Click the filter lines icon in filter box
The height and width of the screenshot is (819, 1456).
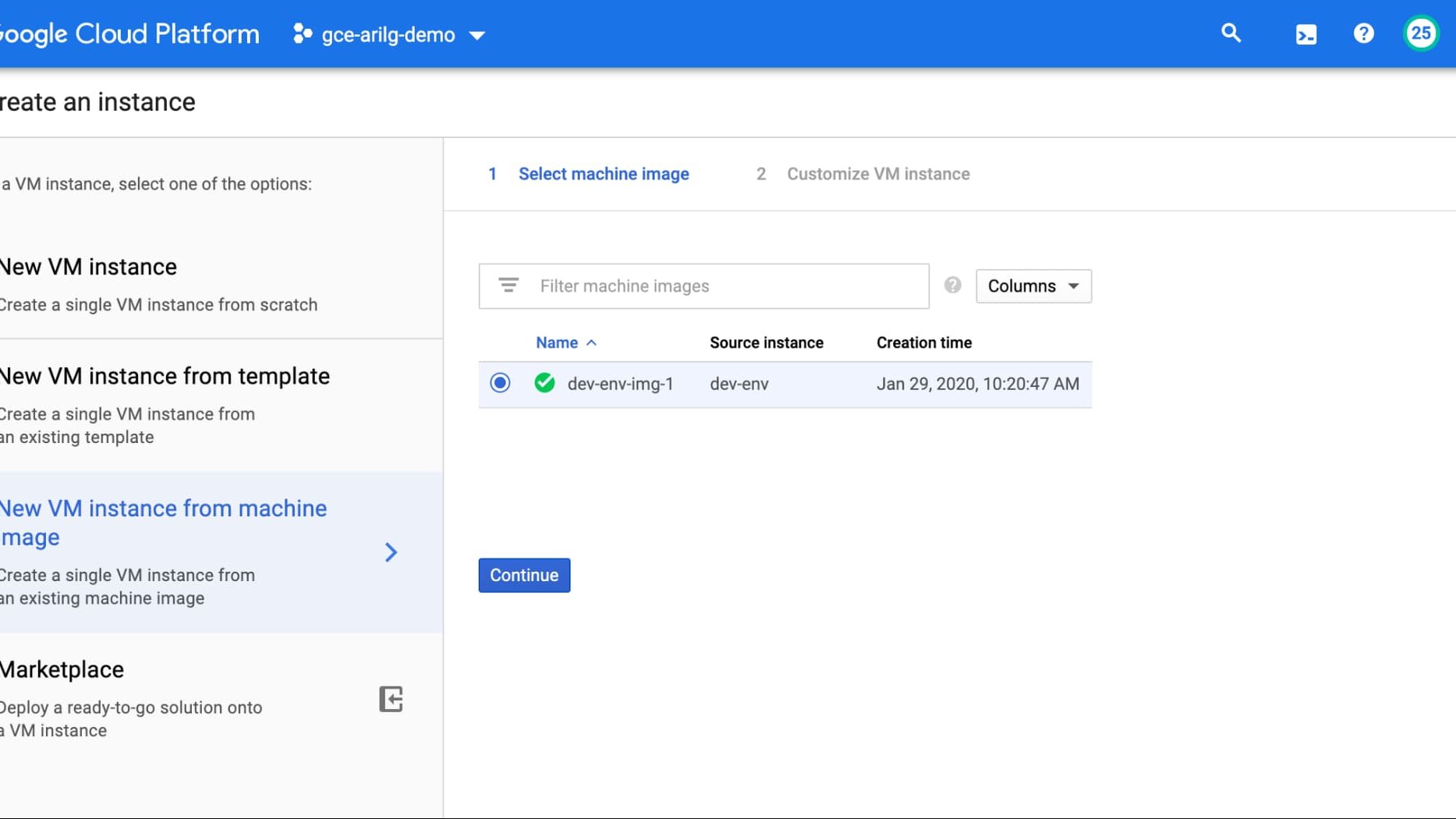[508, 285]
